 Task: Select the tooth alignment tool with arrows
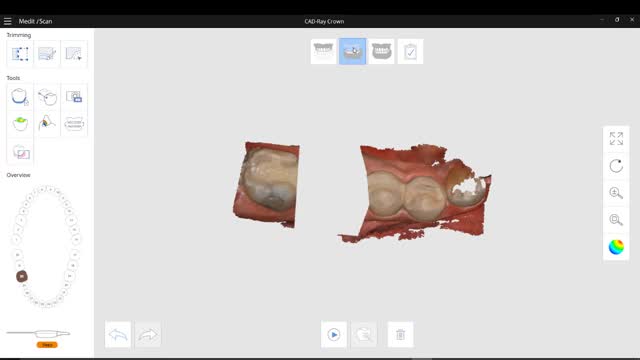click(47, 97)
